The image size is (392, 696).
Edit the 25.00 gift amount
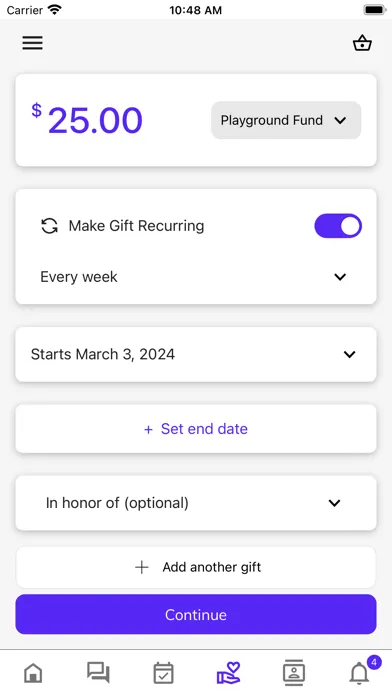pyautogui.click(x=95, y=120)
